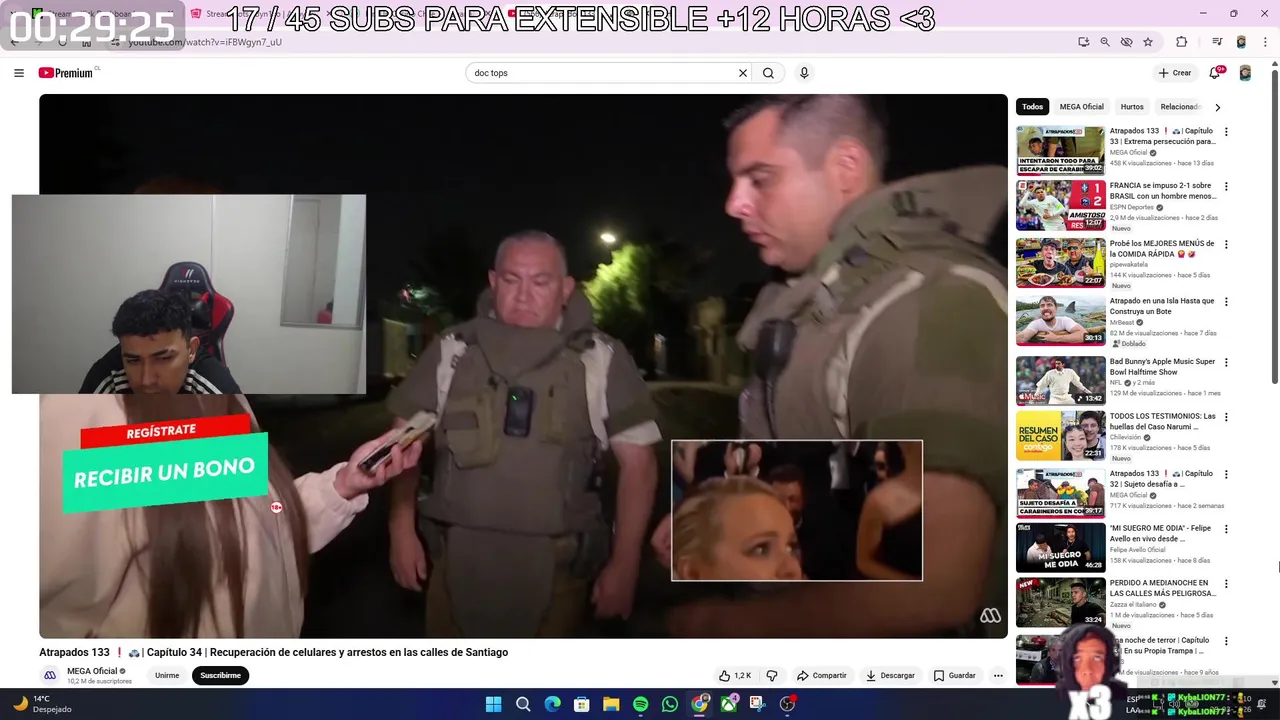Screen dimensions: 1280x720
Task: Open more actions ellipsis under video
Action: [998, 676]
